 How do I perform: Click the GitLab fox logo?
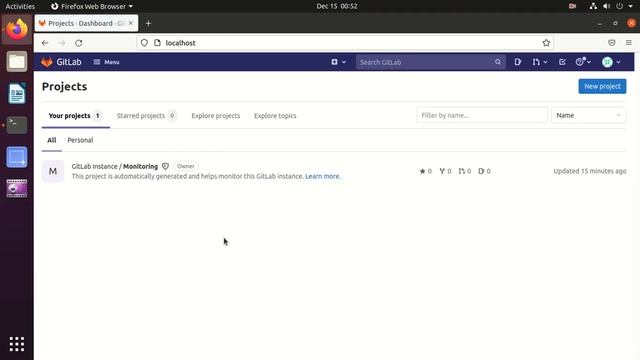point(47,62)
